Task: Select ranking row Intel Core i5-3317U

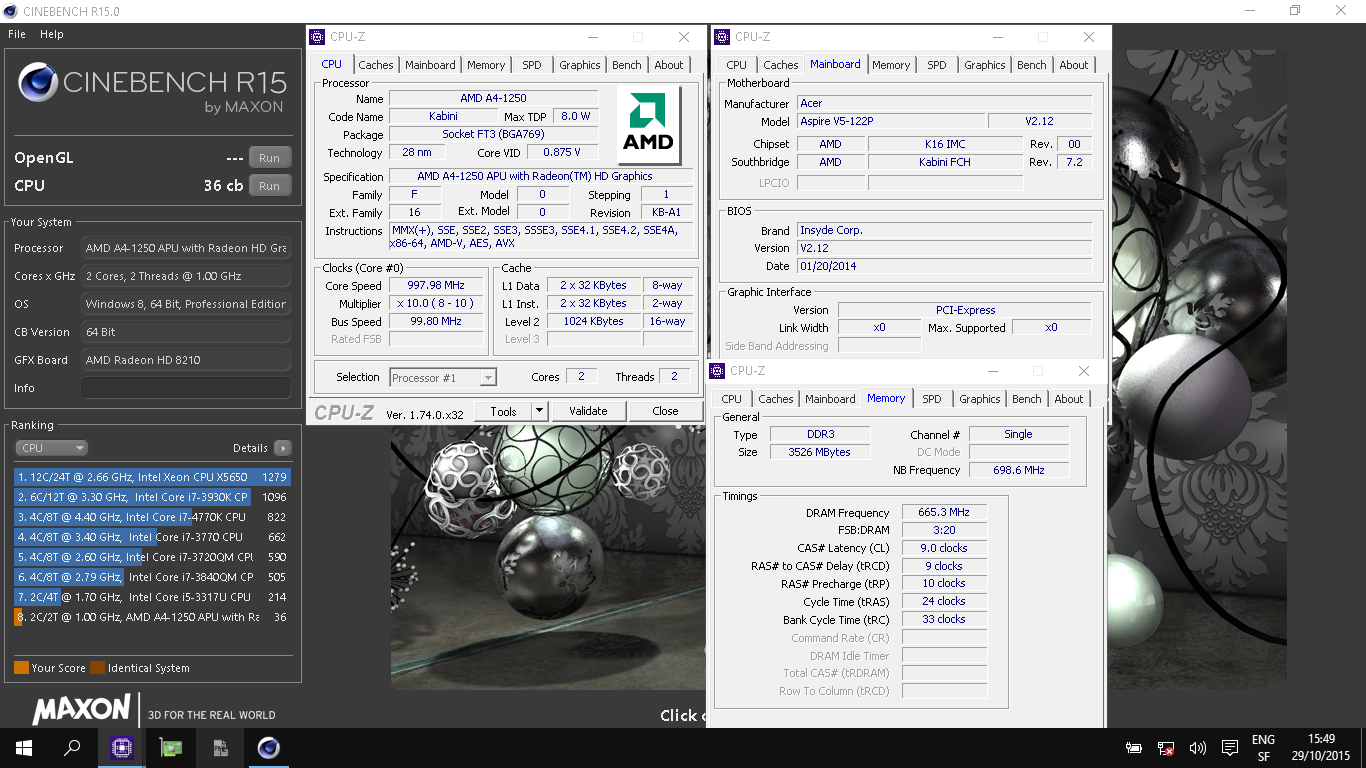Action: point(152,597)
